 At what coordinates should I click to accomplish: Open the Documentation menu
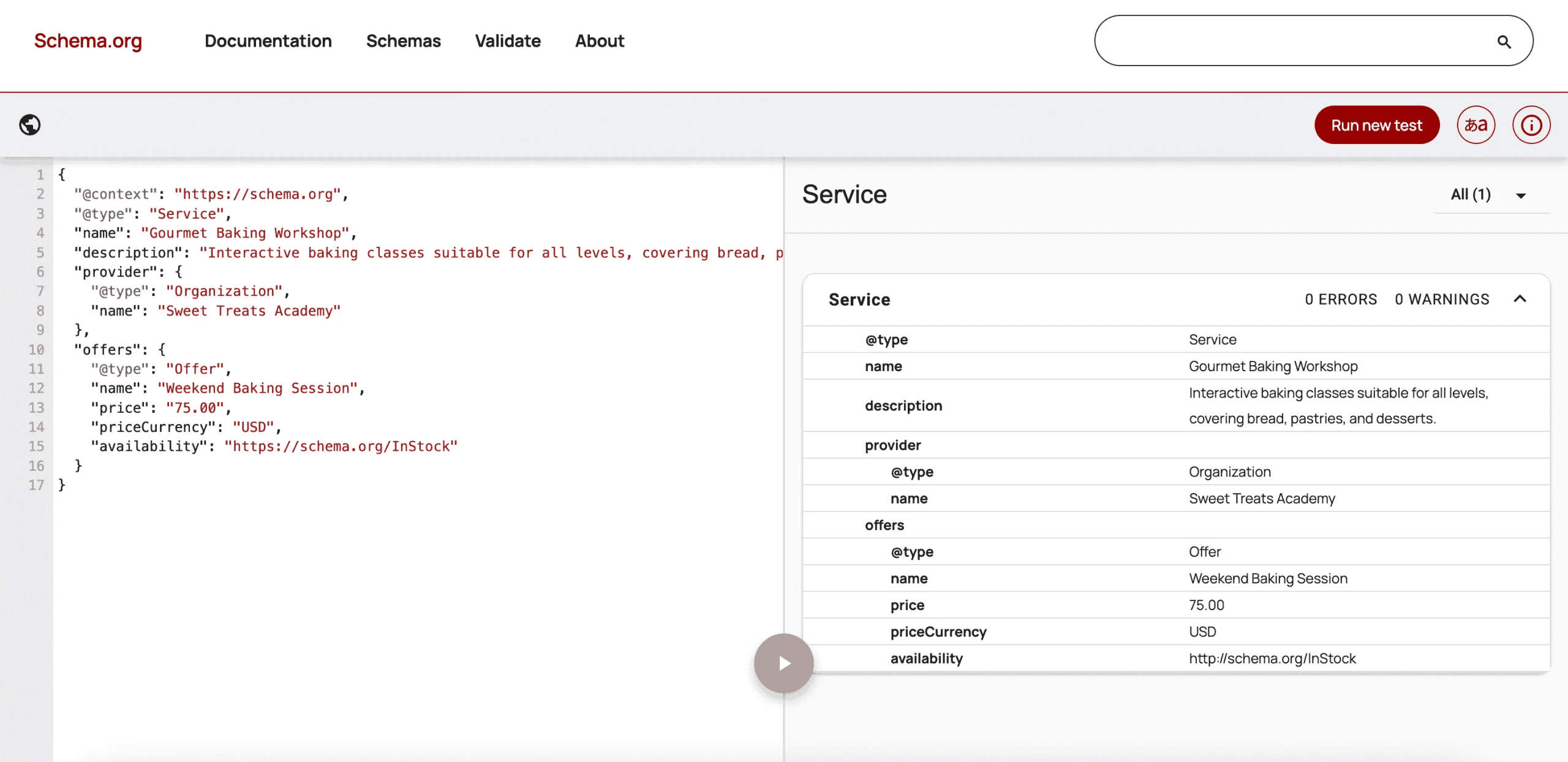point(268,40)
